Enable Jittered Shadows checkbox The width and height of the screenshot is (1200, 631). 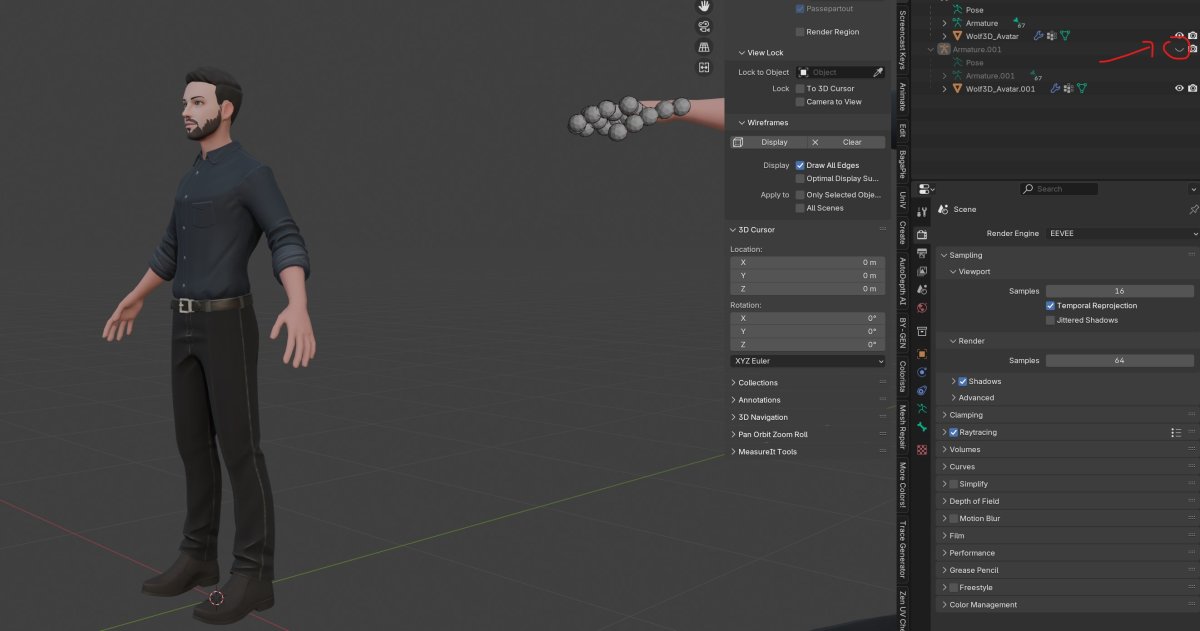1050,321
